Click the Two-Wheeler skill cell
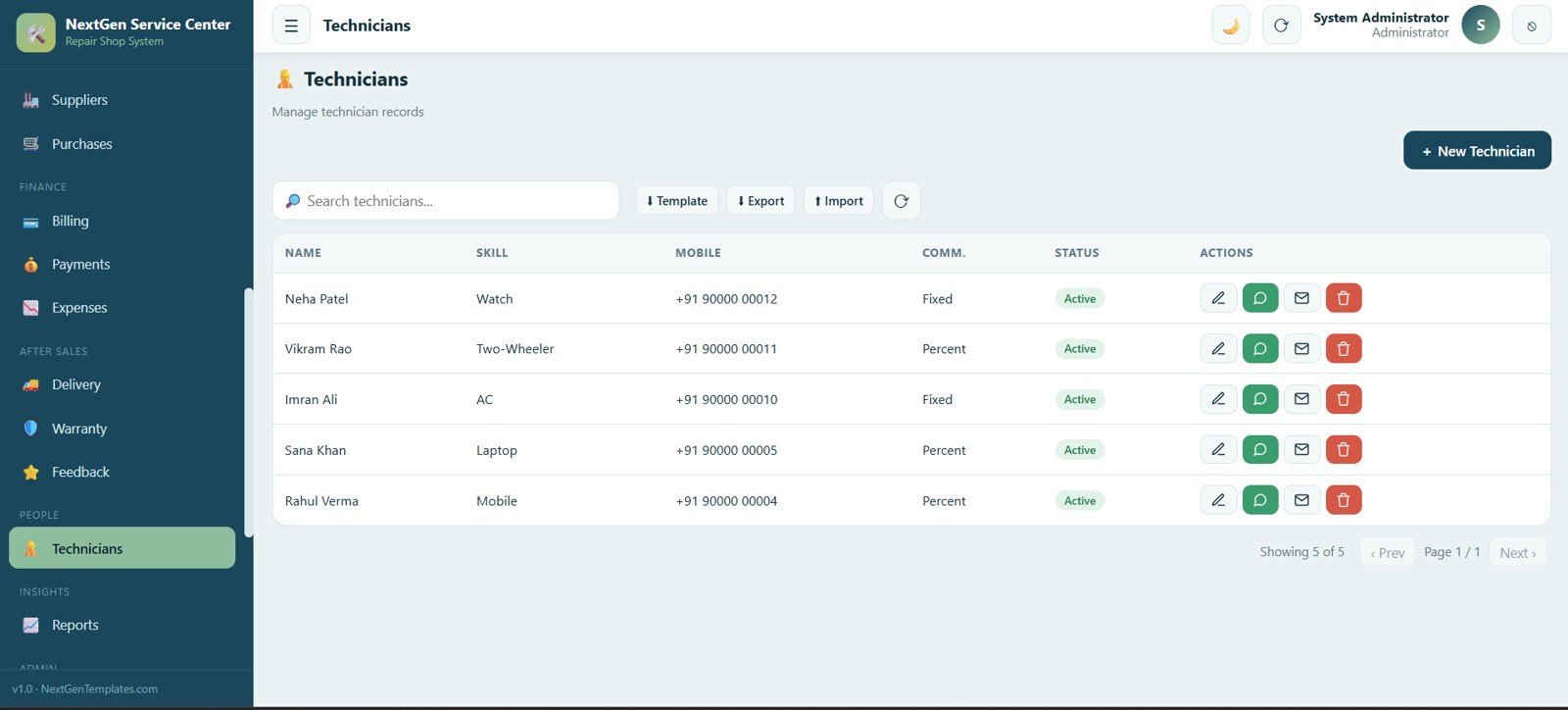 (x=515, y=349)
